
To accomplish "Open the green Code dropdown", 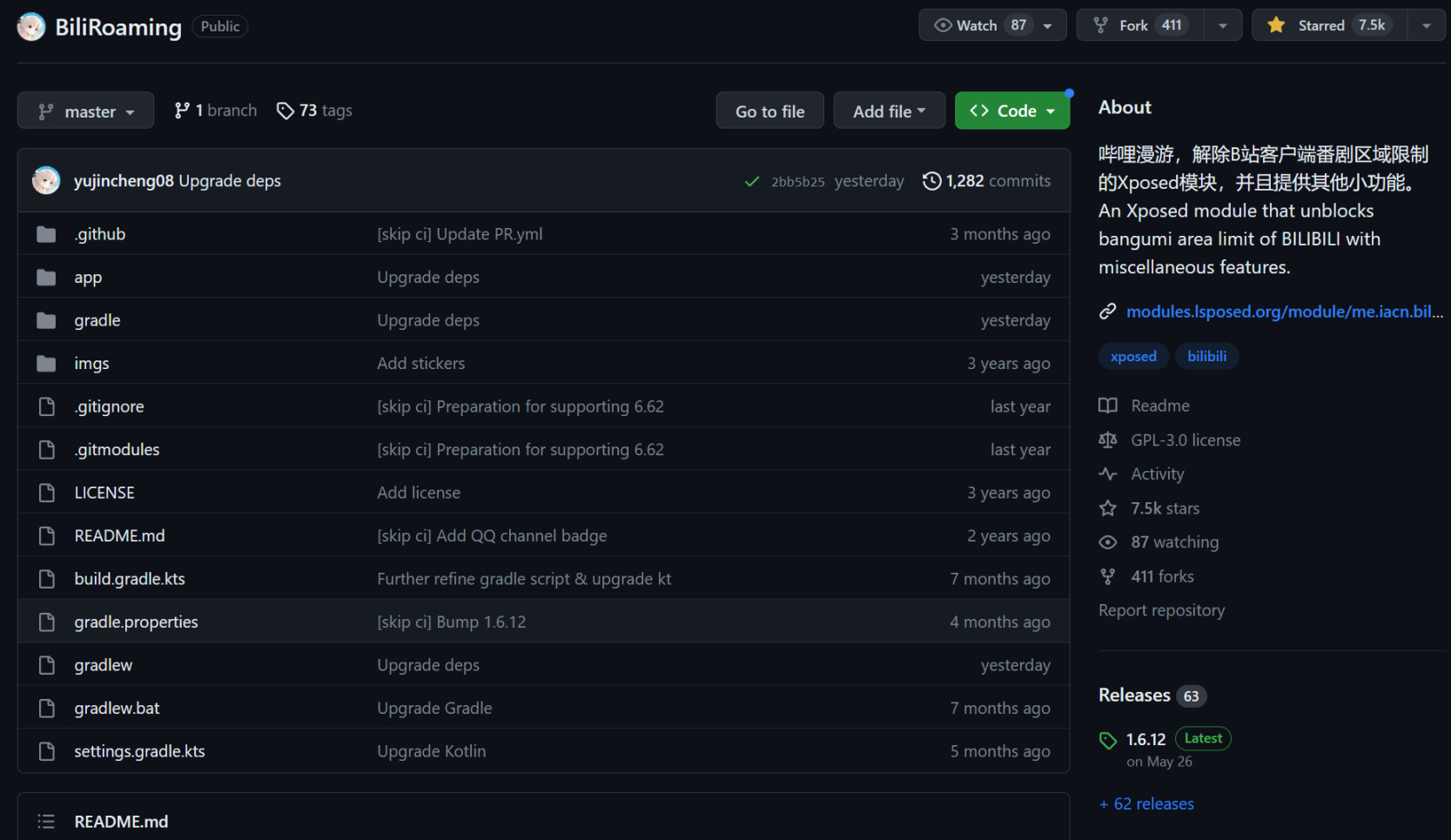I will pyautogui.click(x=1011, y=111).
